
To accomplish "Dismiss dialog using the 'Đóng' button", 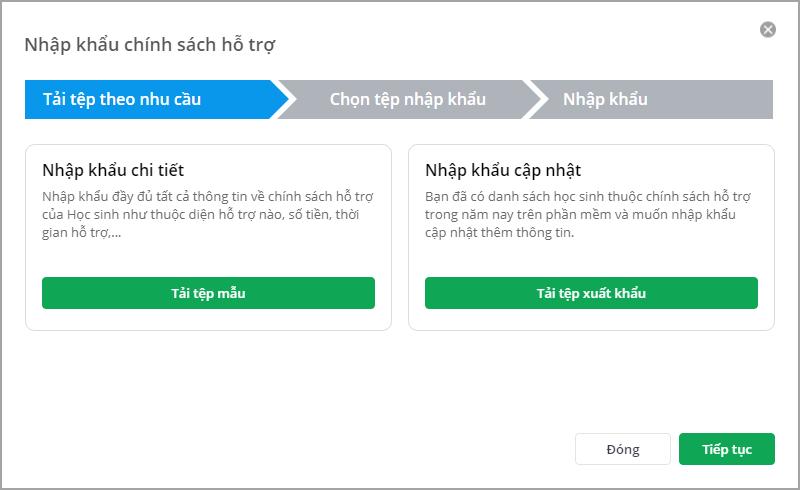I will [x=622, y=449].
